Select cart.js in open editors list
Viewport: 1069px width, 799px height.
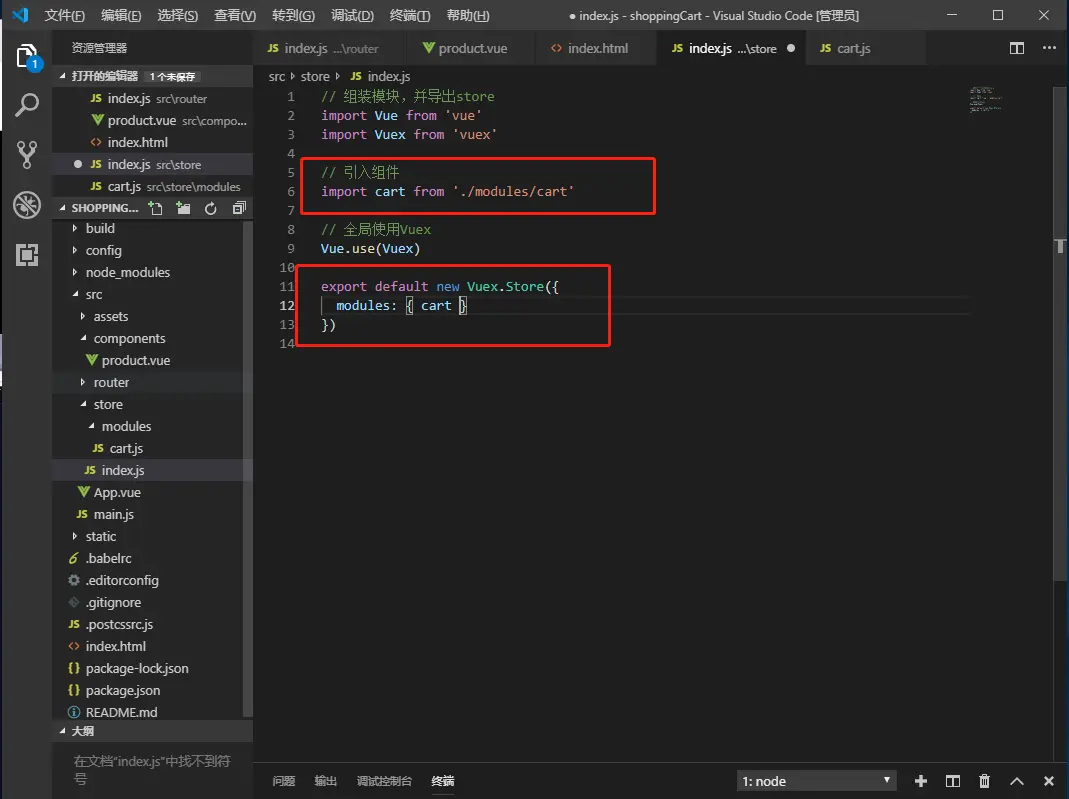152,187
